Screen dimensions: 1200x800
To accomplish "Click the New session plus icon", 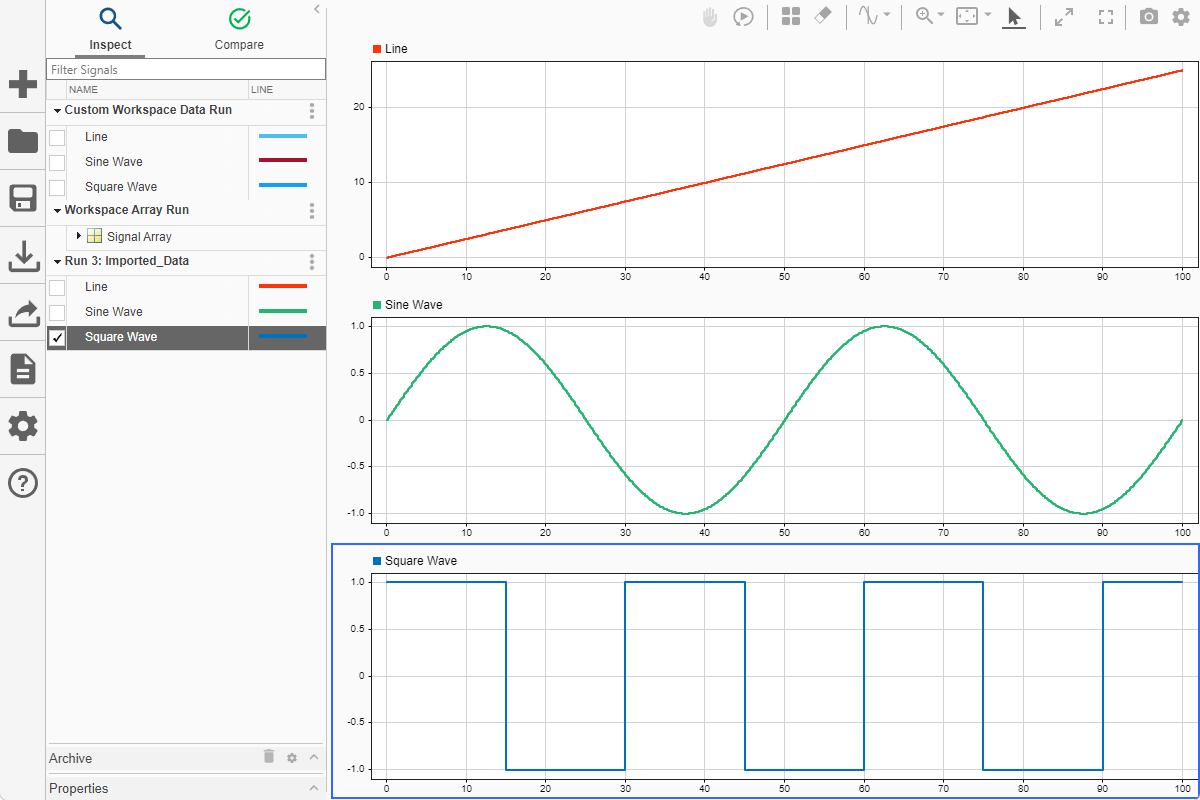I will pyautogui.click(x=23, y=84).
